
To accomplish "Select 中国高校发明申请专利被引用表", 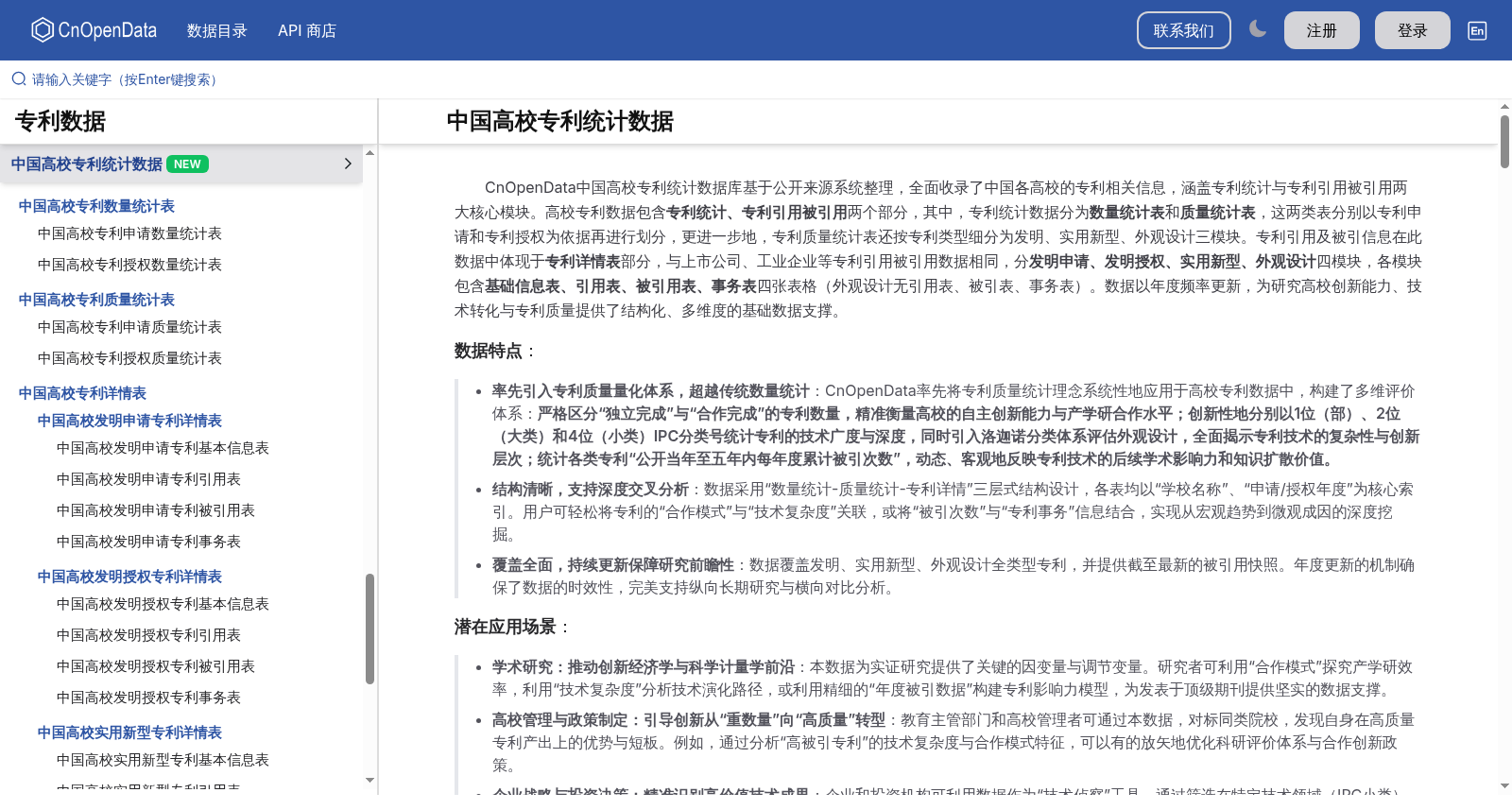I will (x=156, y=510).
